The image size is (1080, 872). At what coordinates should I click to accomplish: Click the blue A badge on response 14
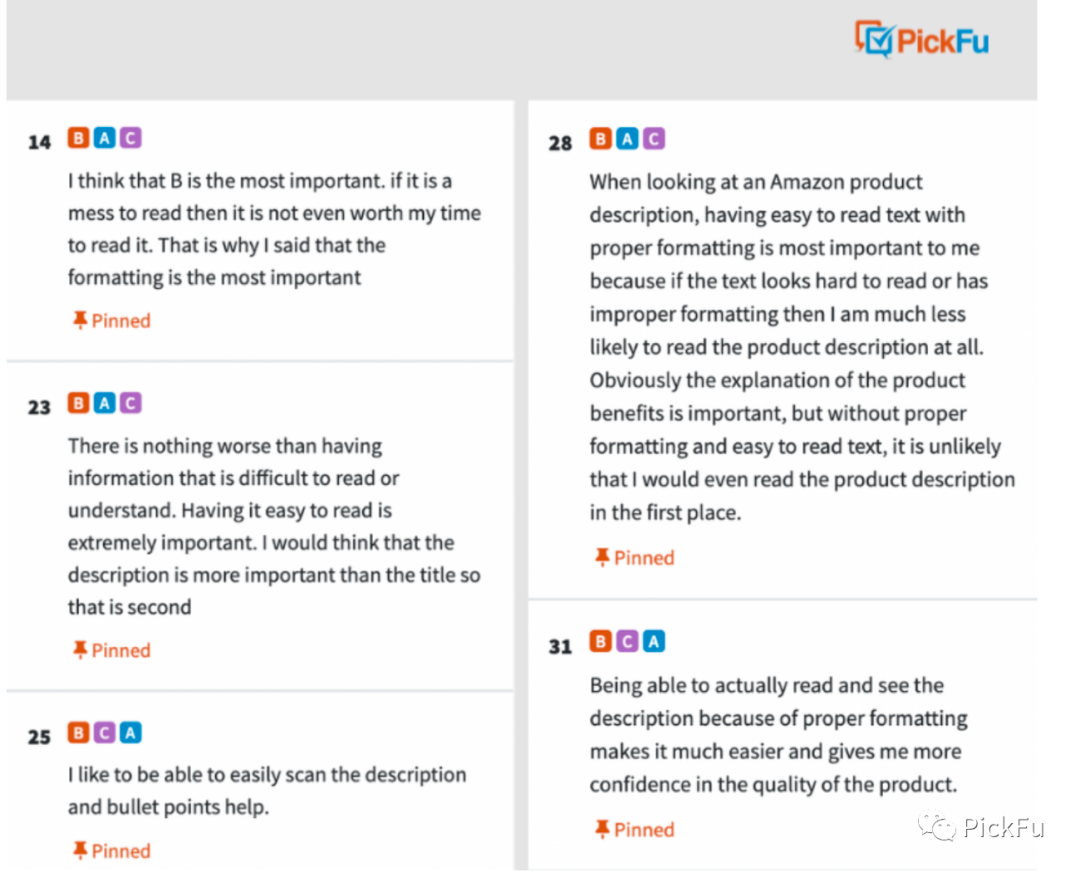(x=105, y=138)
